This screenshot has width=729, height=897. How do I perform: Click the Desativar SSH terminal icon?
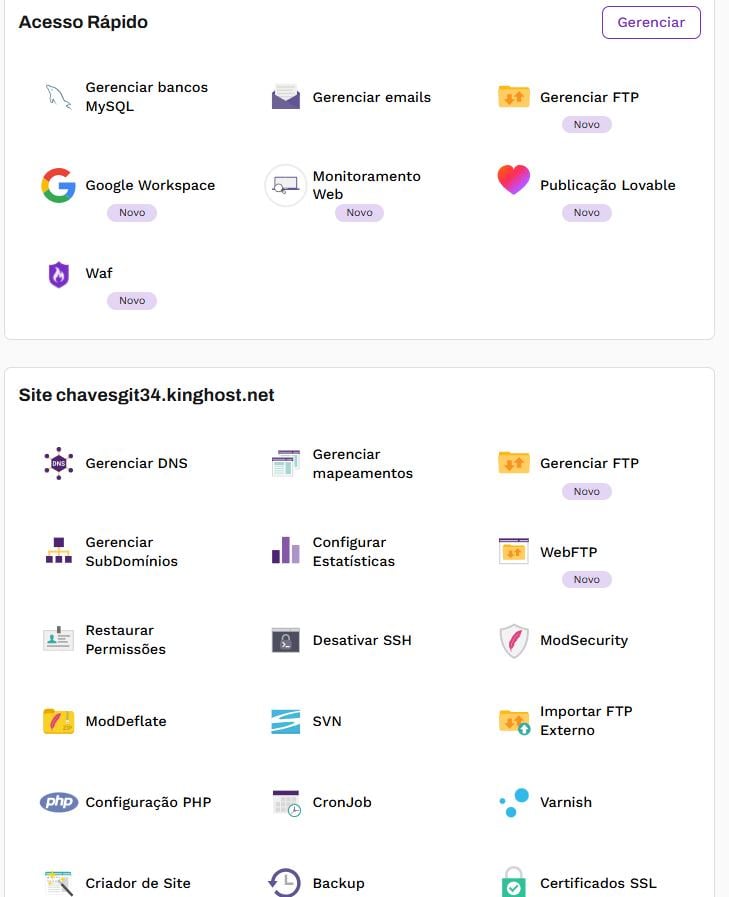286,641
